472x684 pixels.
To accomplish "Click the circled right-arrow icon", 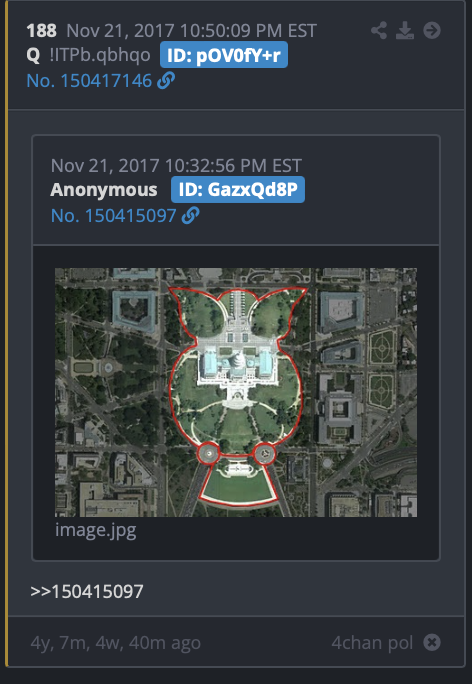I will pos(432,31).
